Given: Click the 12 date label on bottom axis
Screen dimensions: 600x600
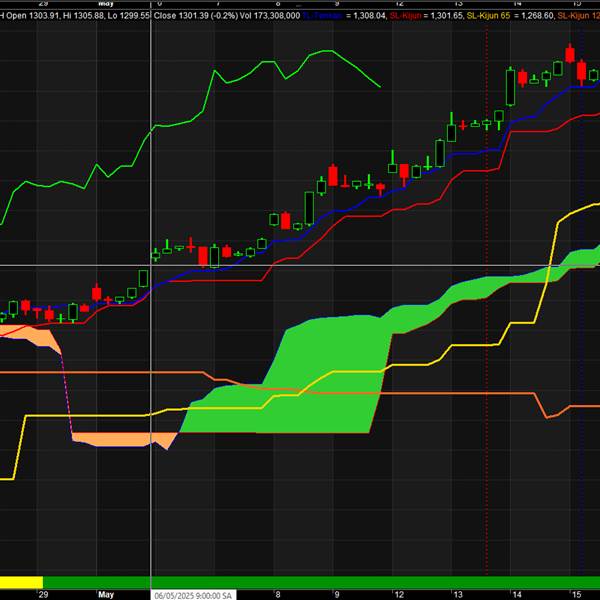Looking at the screenshot, I should (399, 595).
